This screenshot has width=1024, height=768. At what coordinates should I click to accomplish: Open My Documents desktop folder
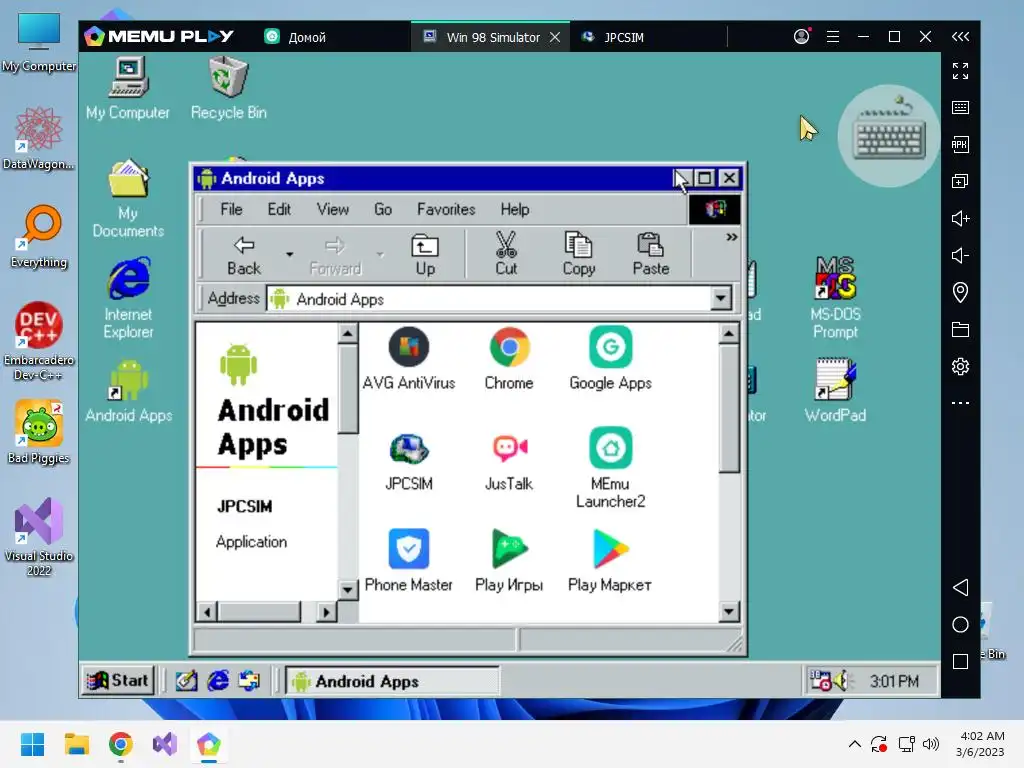(128, 199)
